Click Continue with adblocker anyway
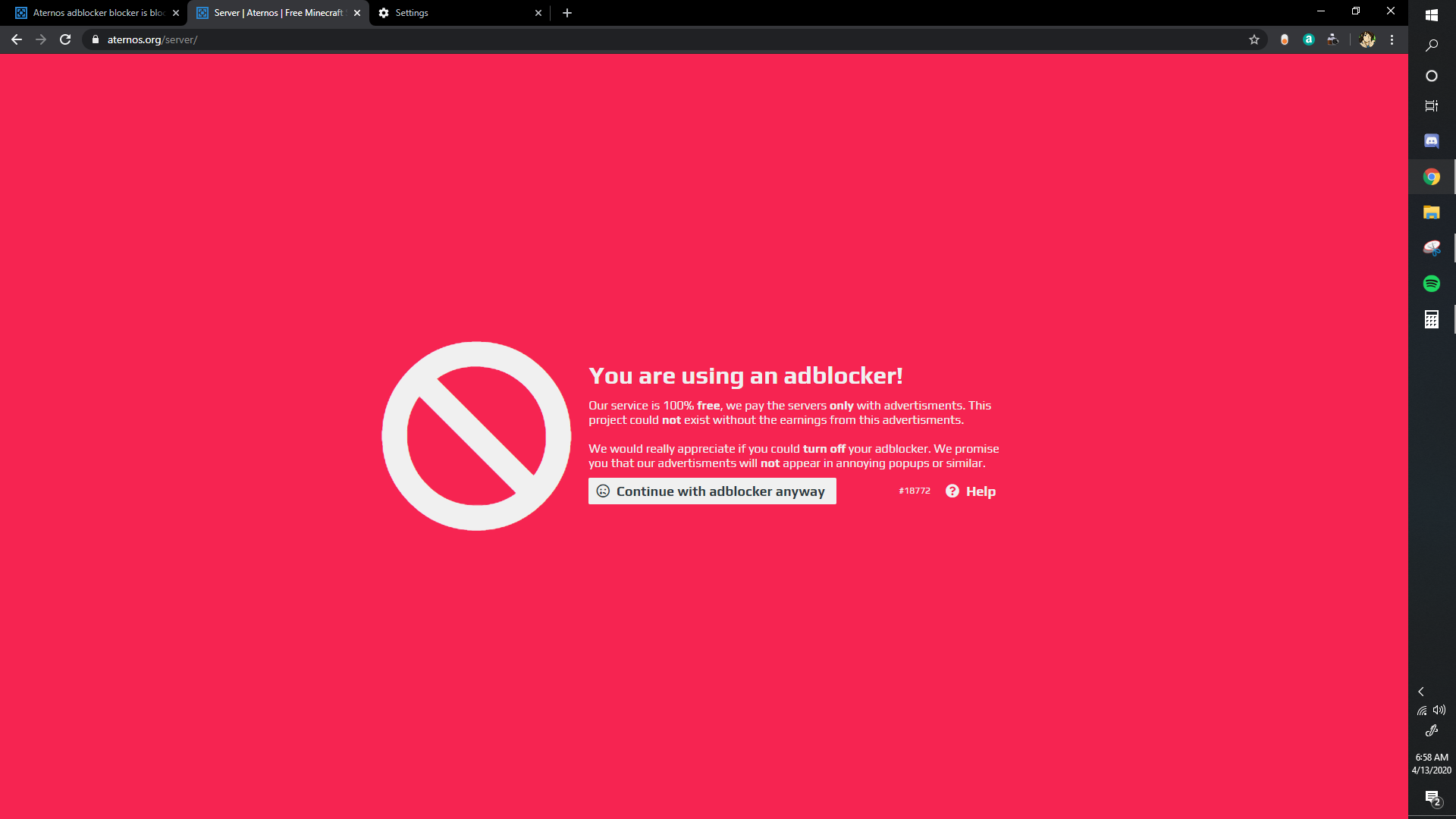 [712, 491]
